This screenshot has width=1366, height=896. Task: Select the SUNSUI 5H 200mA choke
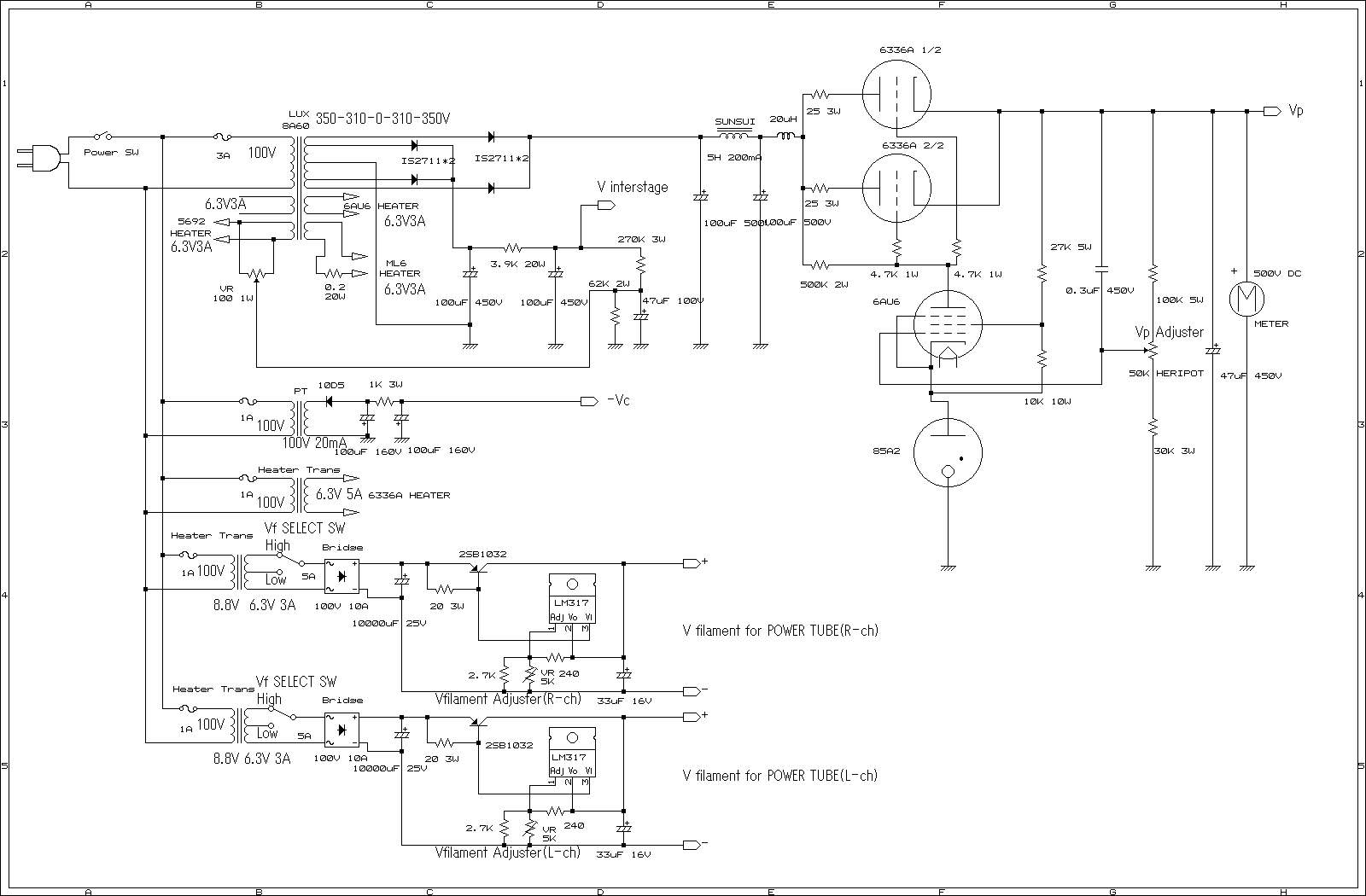pyautogui.click(x=733, y=137)
